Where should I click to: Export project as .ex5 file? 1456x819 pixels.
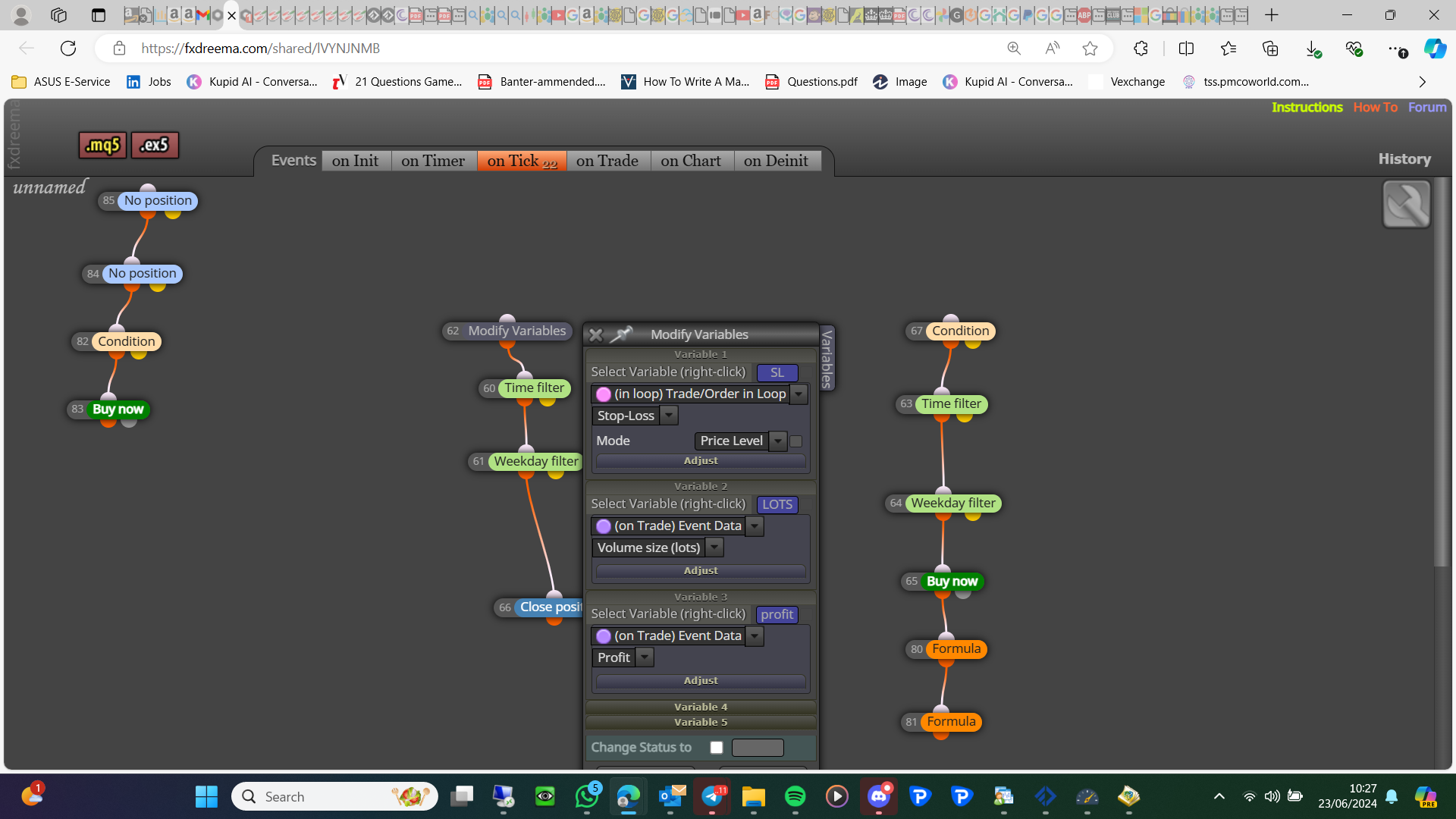155,145
